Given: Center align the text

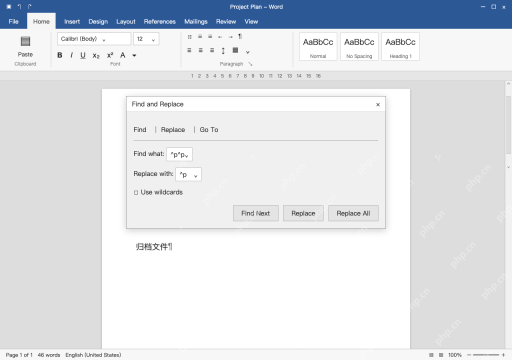Looking at the screenshot, I should pyautogui.click(x=201, y=50).
